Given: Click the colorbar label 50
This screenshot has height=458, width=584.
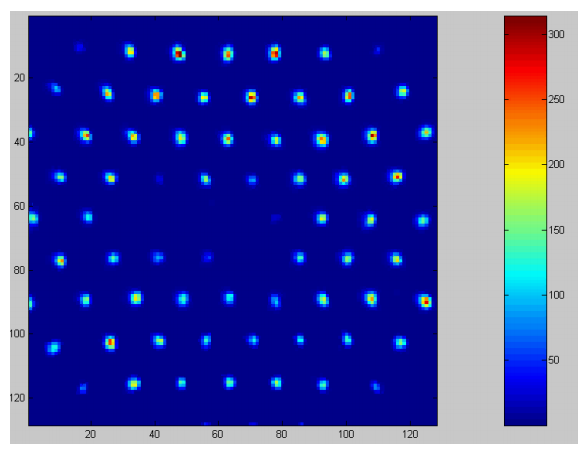Looking at the screenshot, I should tap(554, 360).
